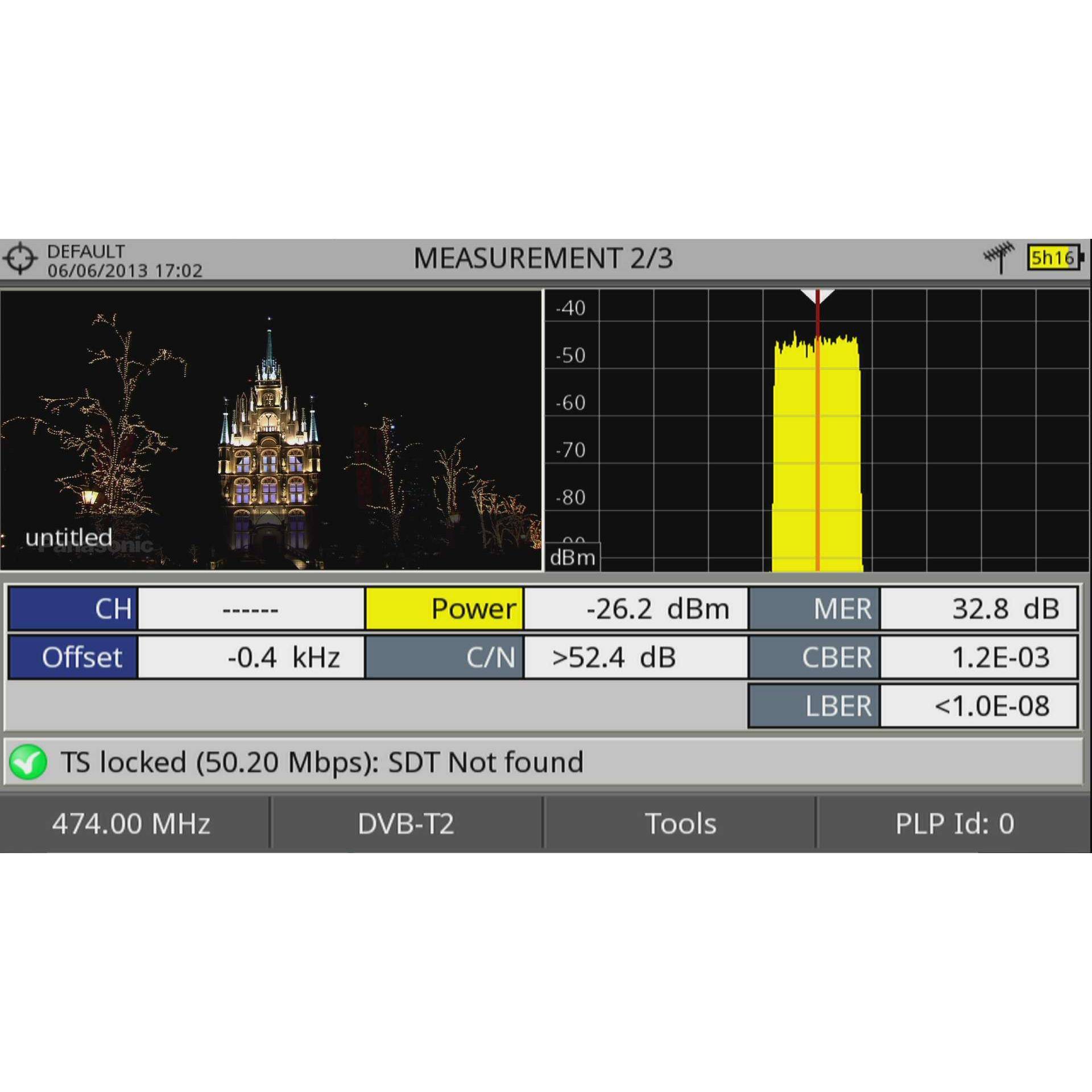The height and width of the screenshot is (1092, 1092).
Task: Click the CBER value field
Action: click(x=978, y=657)
